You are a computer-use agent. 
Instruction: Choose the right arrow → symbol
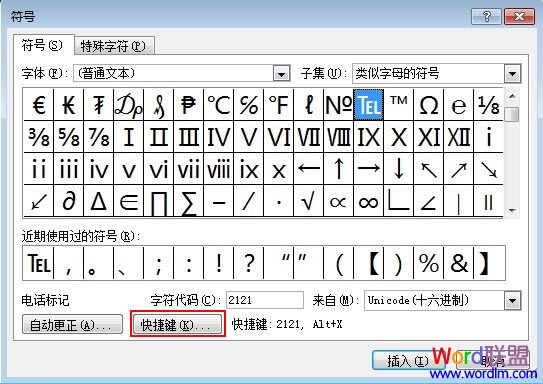tap(368, 169)
